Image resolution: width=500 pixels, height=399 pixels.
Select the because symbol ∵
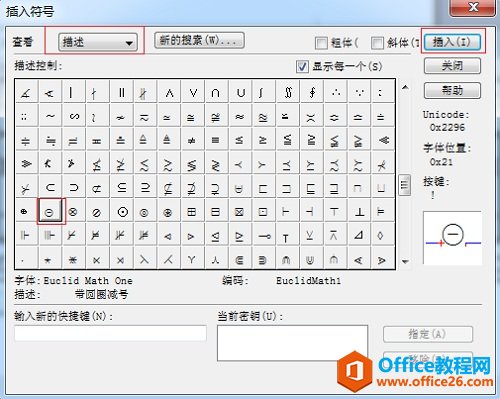coord(359,92)
